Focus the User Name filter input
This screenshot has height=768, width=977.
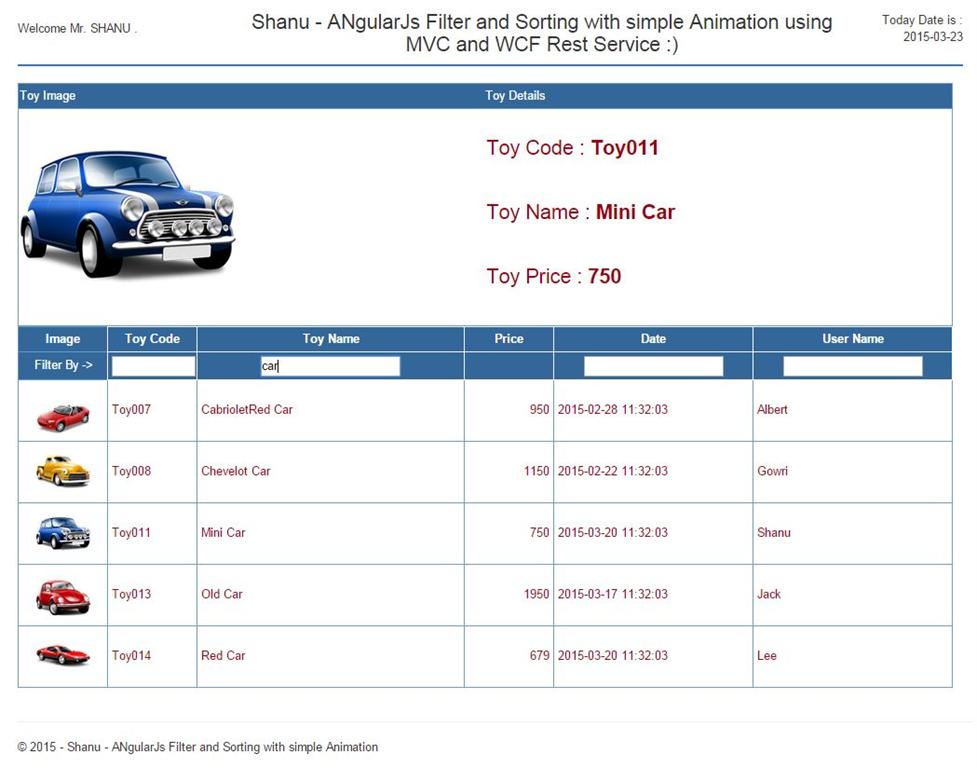[x=852, y=366]
